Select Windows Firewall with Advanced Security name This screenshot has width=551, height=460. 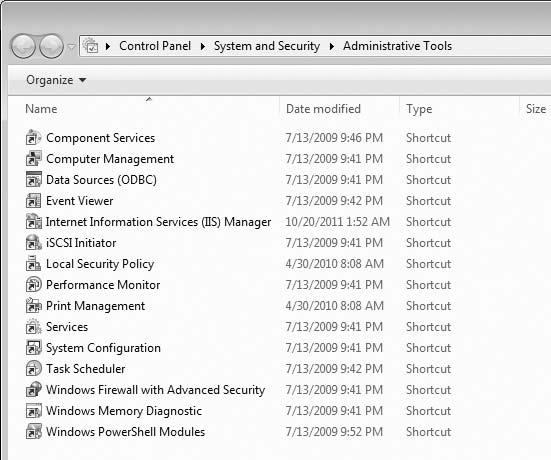pyautogui.click(x=155, y=390)
